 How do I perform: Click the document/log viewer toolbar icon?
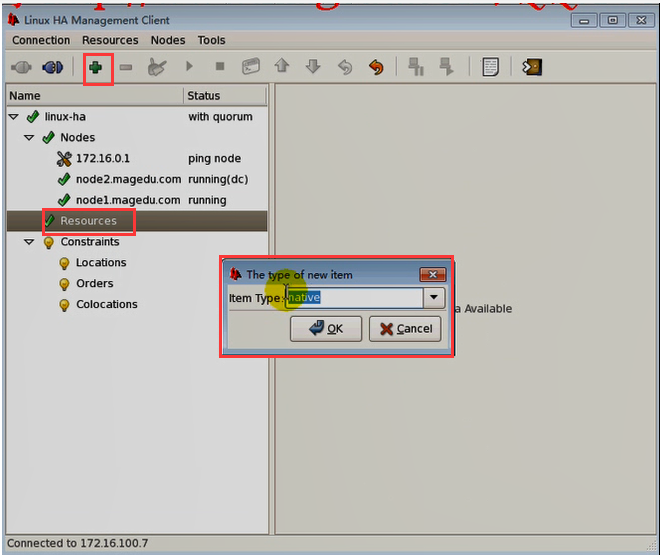pyautogui.click(x=490, y=67)
